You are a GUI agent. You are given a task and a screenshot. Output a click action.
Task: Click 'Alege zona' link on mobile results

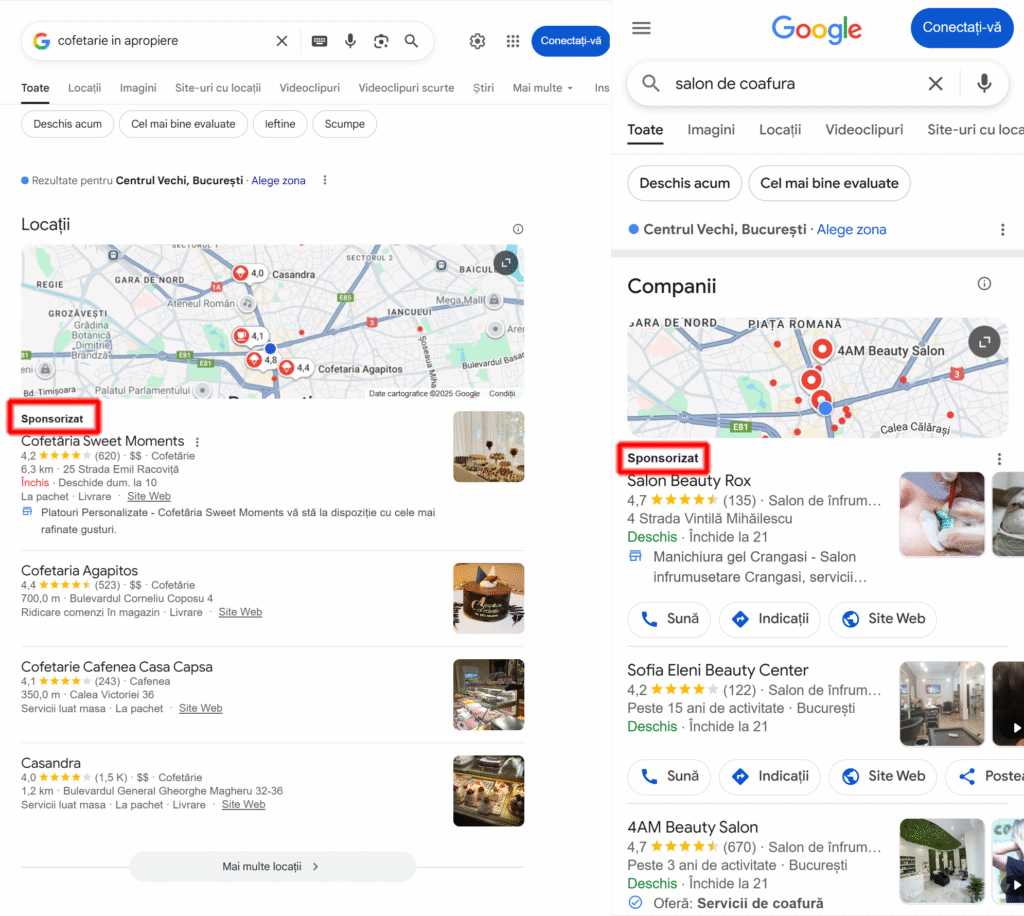click(x=851, y=230)
